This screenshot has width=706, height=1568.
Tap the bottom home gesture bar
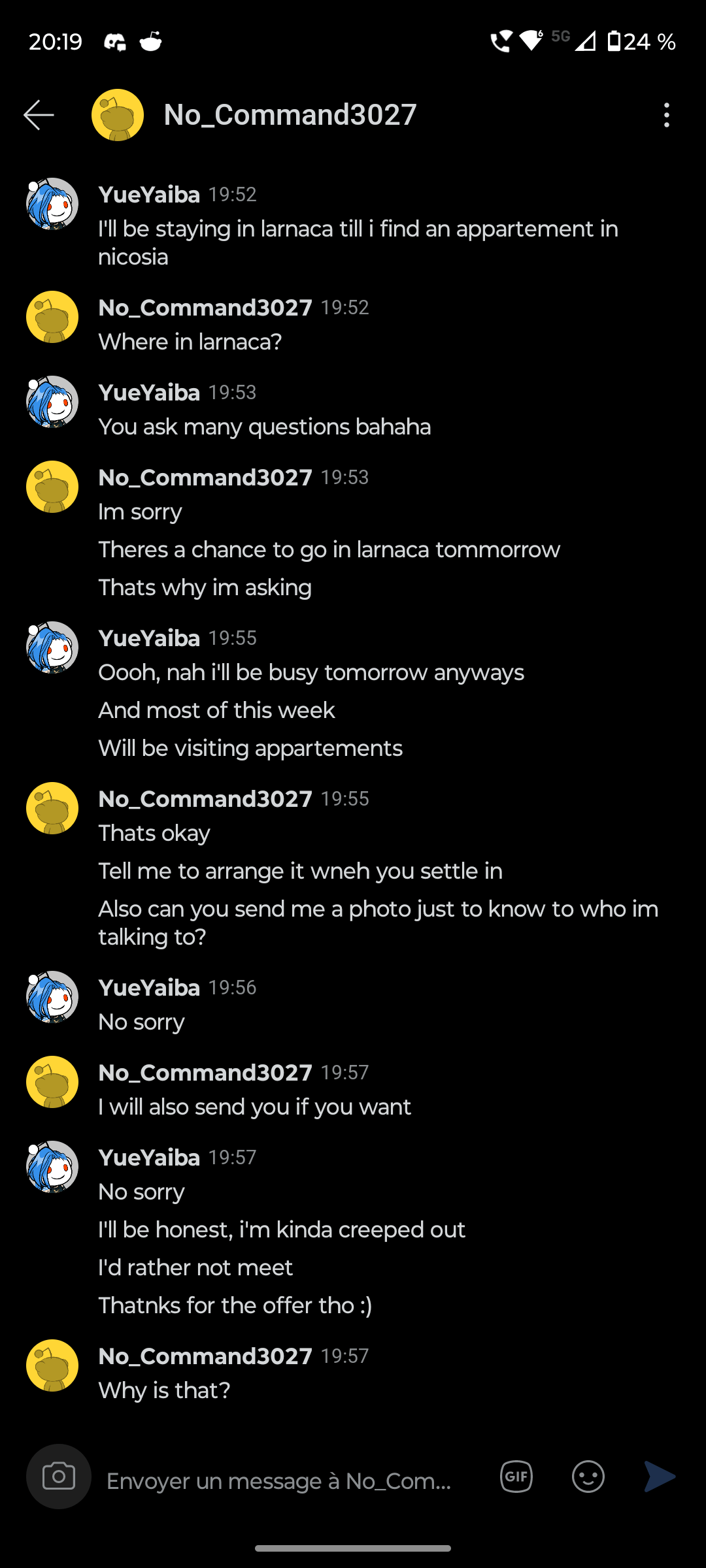tap(353, 1548)
